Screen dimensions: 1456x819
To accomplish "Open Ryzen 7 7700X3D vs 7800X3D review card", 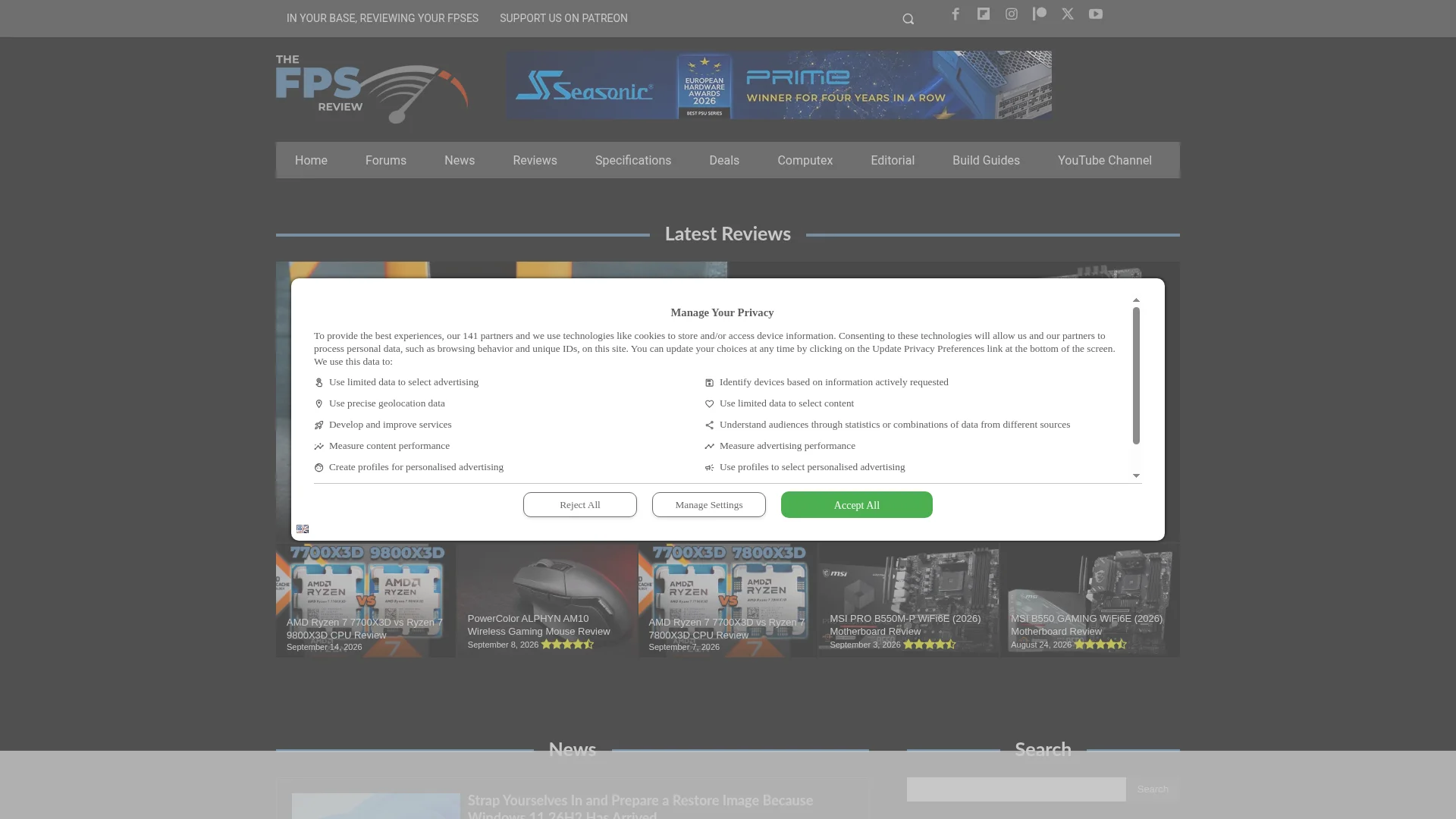I will click(728, 600).
